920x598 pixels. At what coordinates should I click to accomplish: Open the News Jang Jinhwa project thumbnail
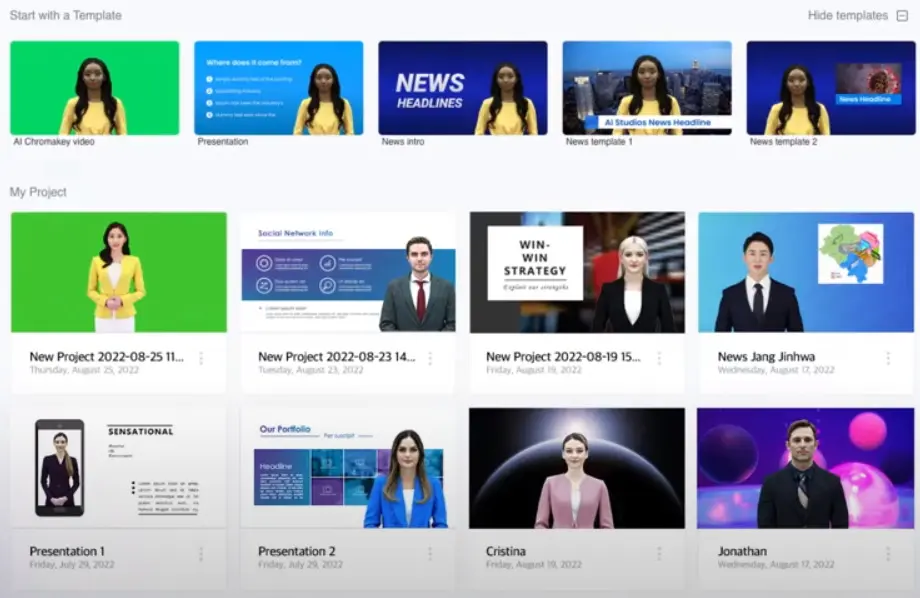point(806,272)
